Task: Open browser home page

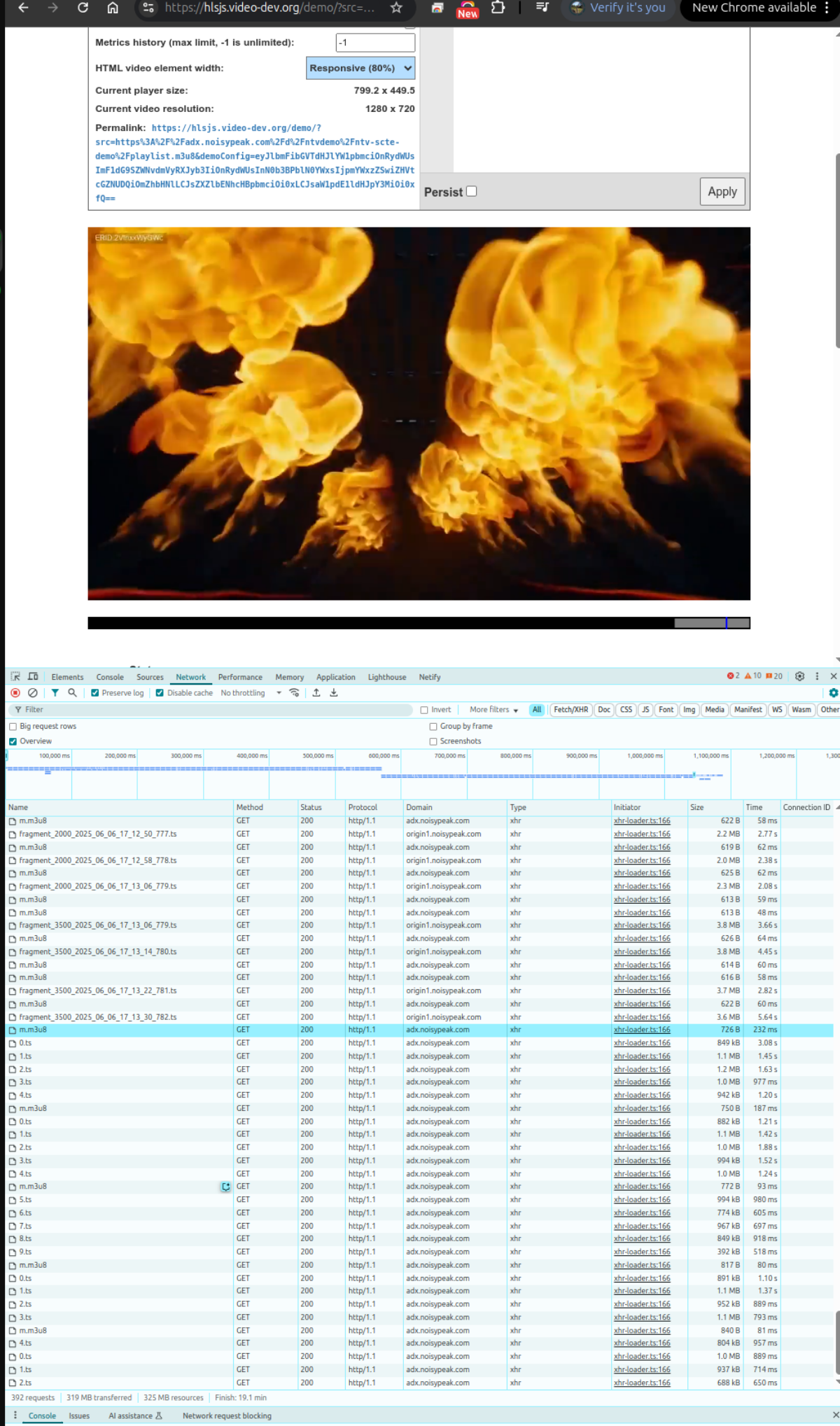Action: pyautogui.click(x=113, y=8)
